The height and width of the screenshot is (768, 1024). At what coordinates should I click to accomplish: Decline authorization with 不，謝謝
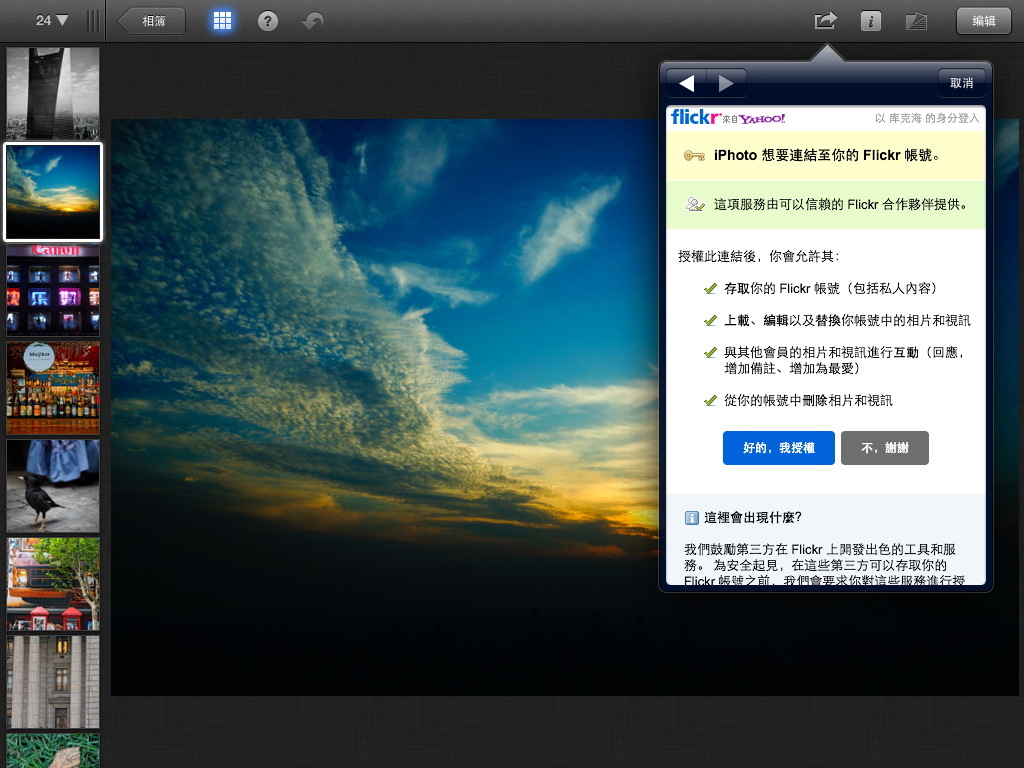tap(884, 448)
